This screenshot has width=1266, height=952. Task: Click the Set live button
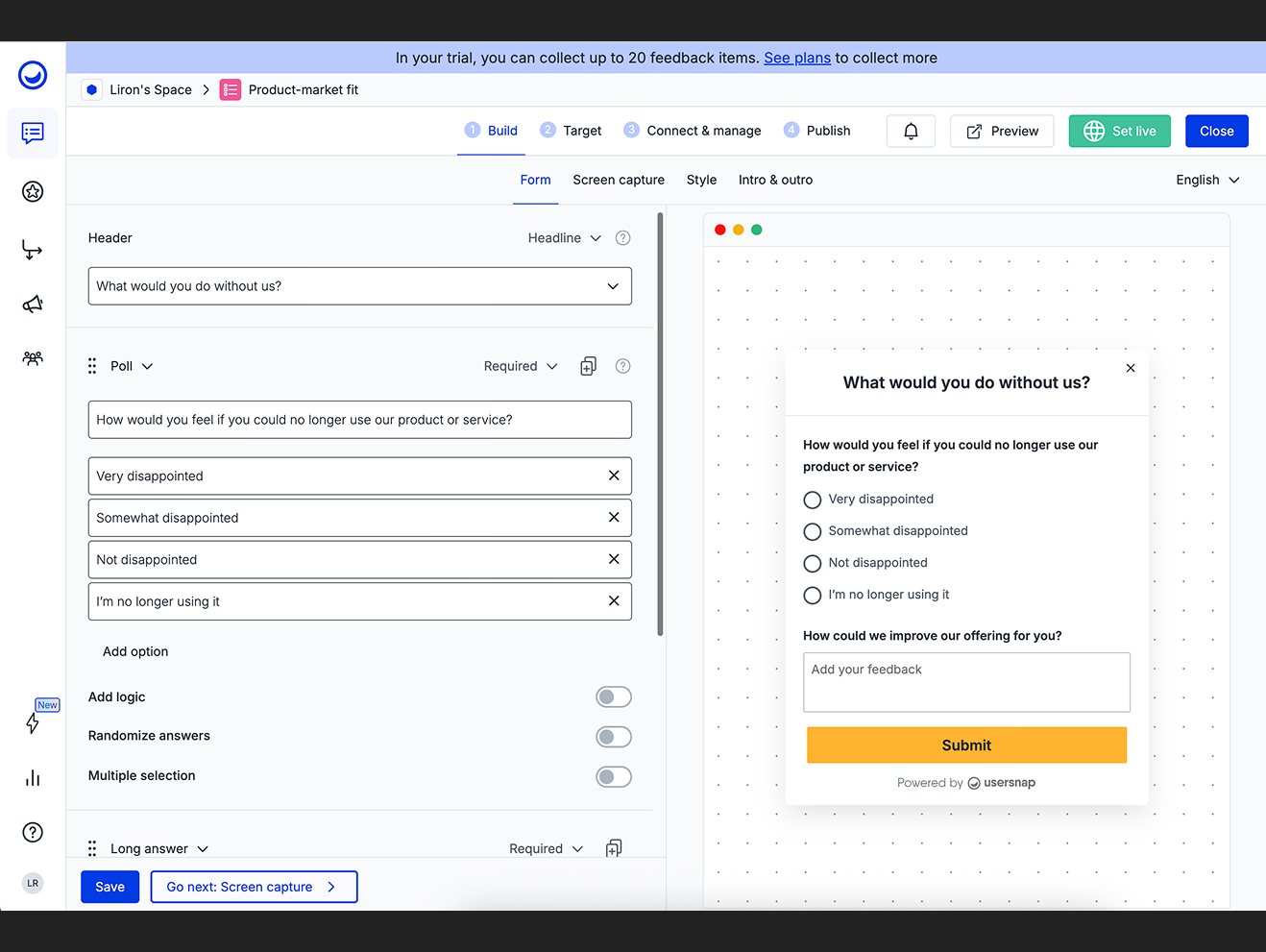pyautogui.click(x=1120, y=131)
